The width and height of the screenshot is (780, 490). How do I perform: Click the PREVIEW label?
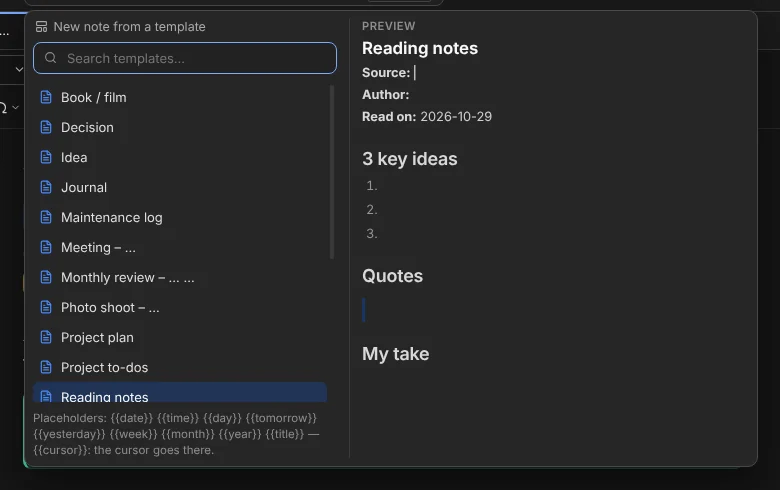pyautogui.click(x=389, y=26)
